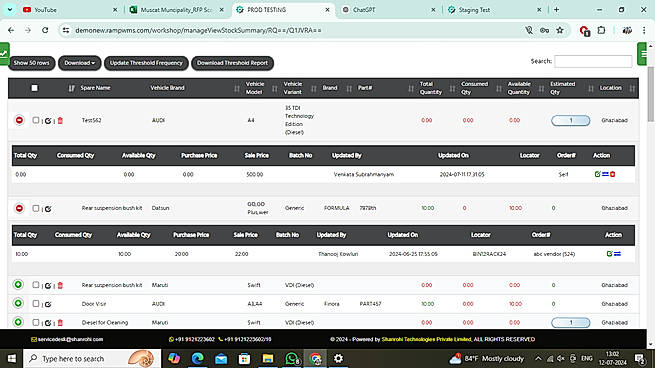
Task: Switch to the ChatGPT browser tab
Action: [364, 10]
